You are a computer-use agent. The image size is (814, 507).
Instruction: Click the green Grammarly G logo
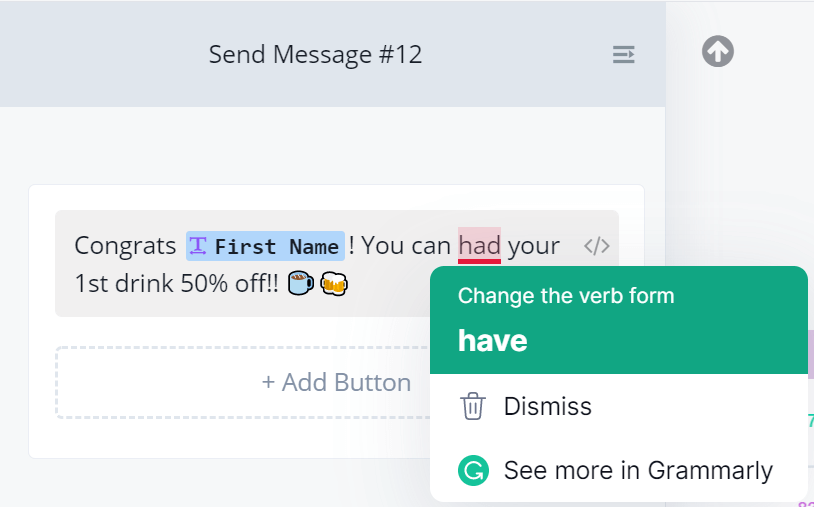tap(472, 470)
